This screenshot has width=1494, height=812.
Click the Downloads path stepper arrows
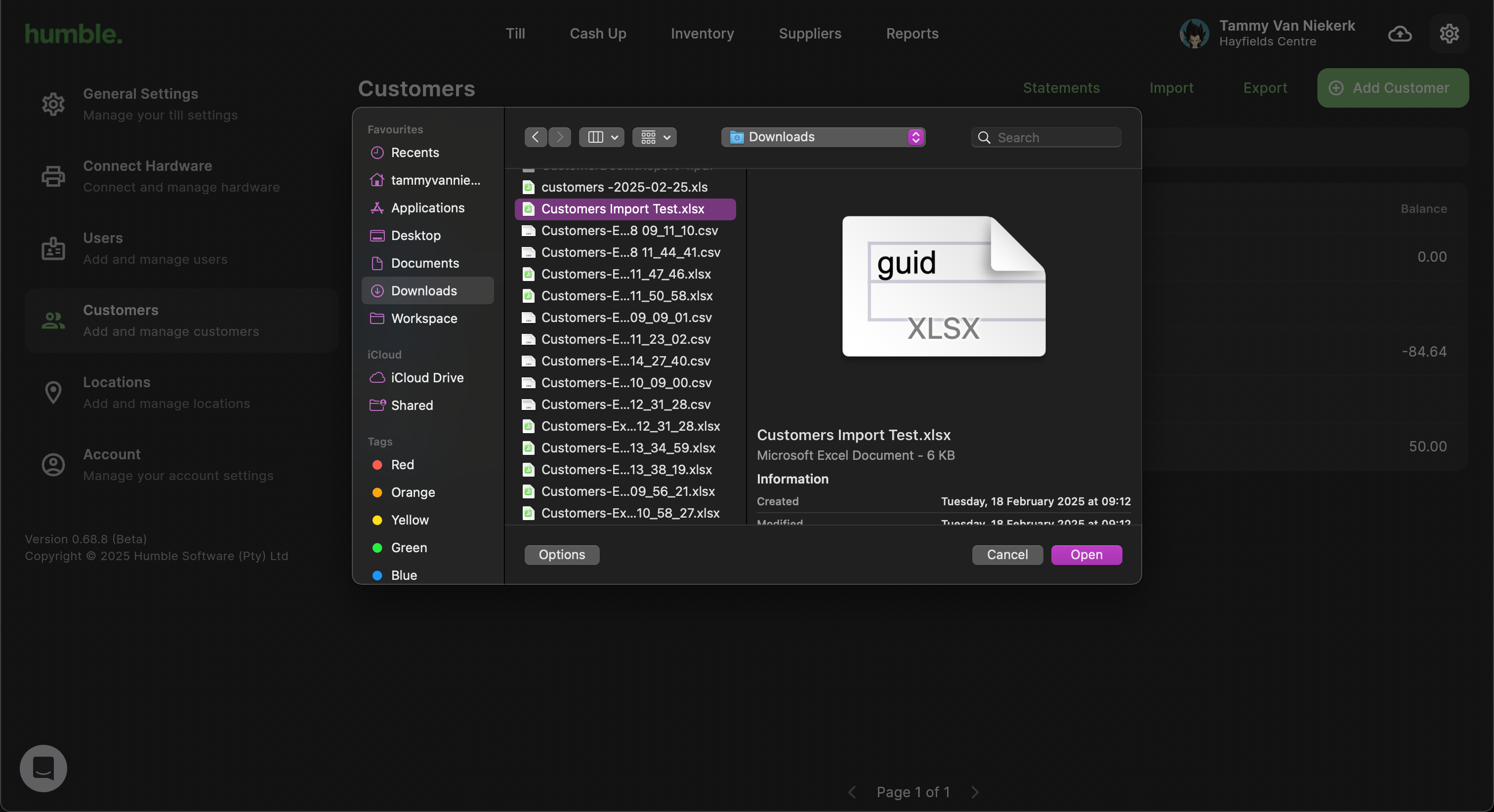916,137
